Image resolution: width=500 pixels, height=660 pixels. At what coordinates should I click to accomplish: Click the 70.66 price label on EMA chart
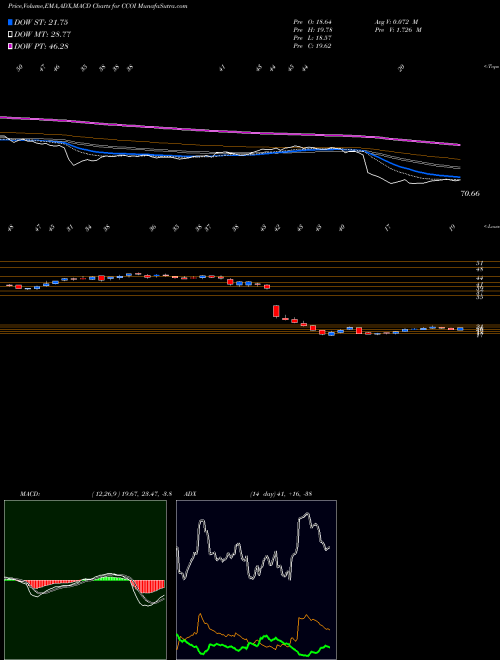click(471, 194)
